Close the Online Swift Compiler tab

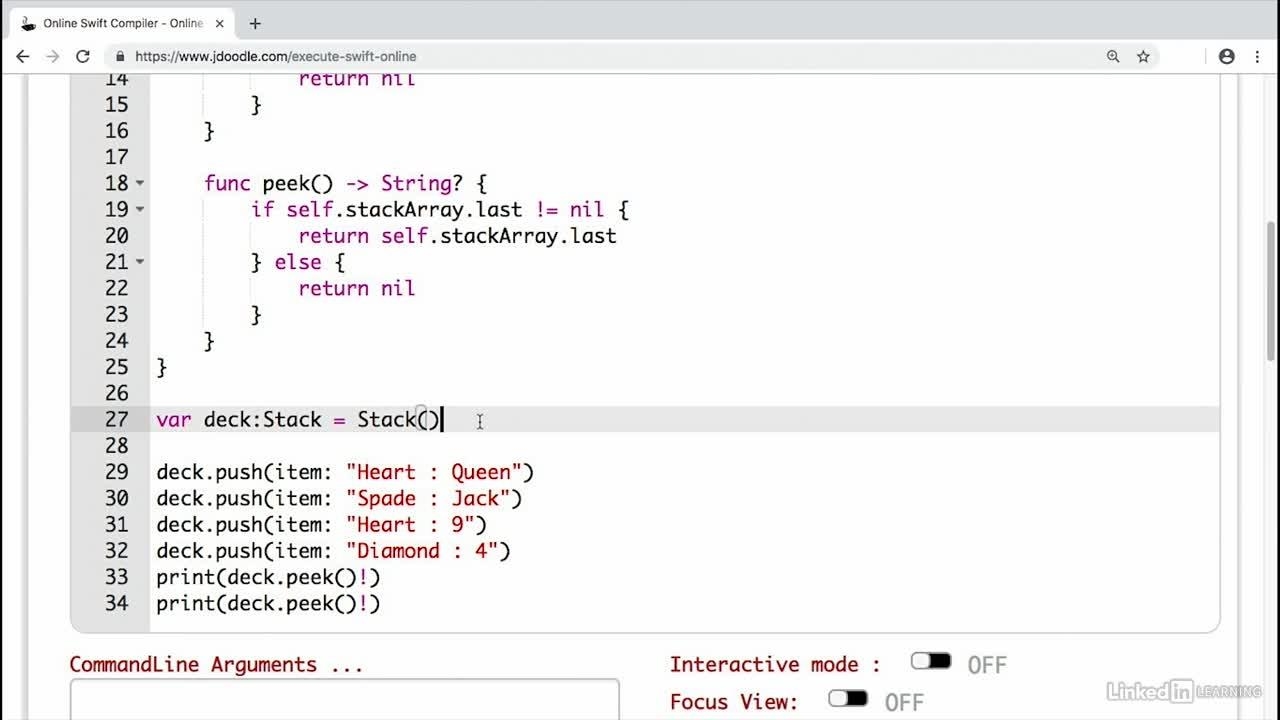point(219,23)
